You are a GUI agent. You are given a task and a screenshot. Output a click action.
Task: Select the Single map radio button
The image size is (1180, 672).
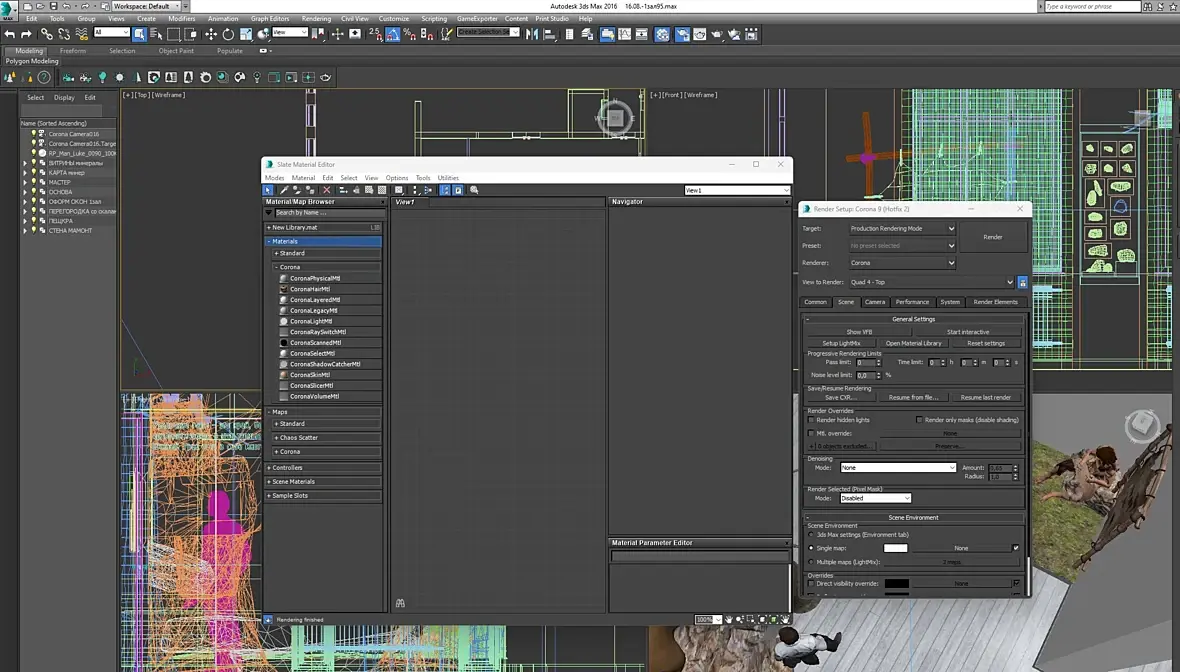[811, 548]
